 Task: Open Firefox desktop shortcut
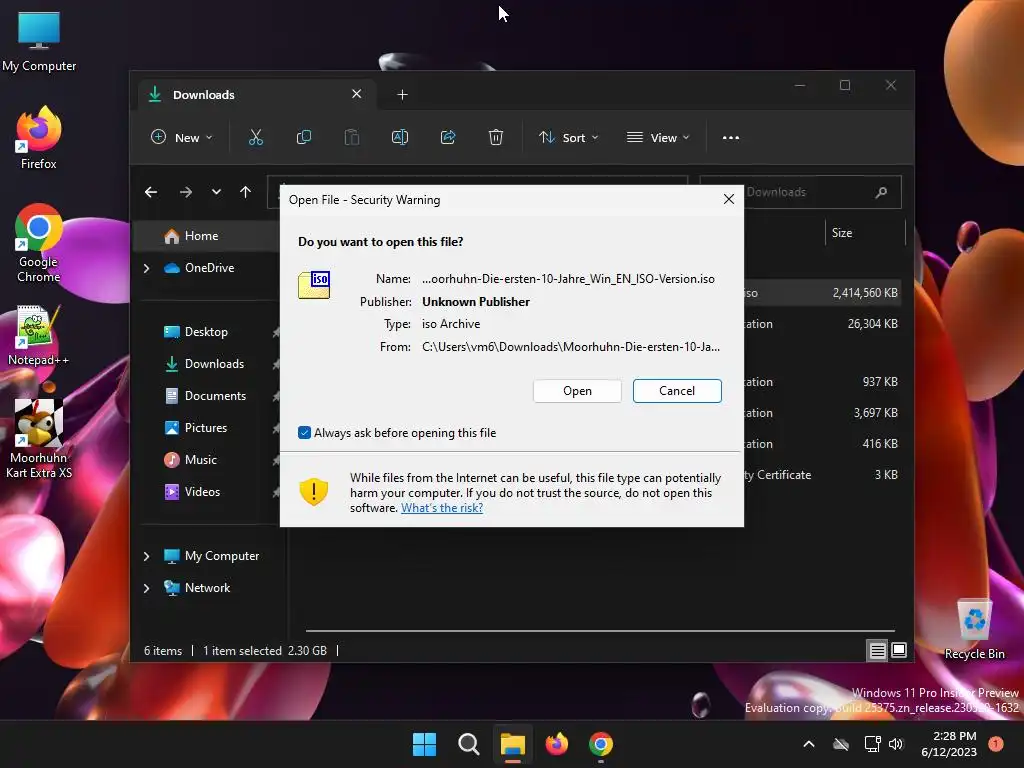point(39,138)
